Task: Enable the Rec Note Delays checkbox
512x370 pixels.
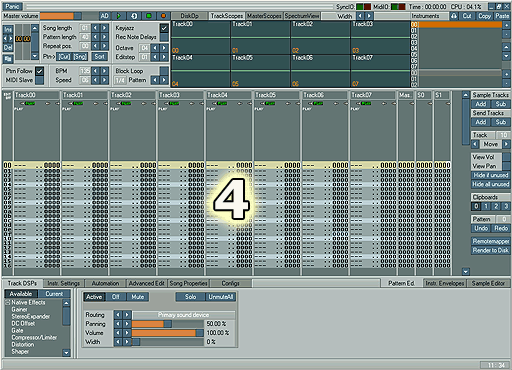Action: pos(164,37)
